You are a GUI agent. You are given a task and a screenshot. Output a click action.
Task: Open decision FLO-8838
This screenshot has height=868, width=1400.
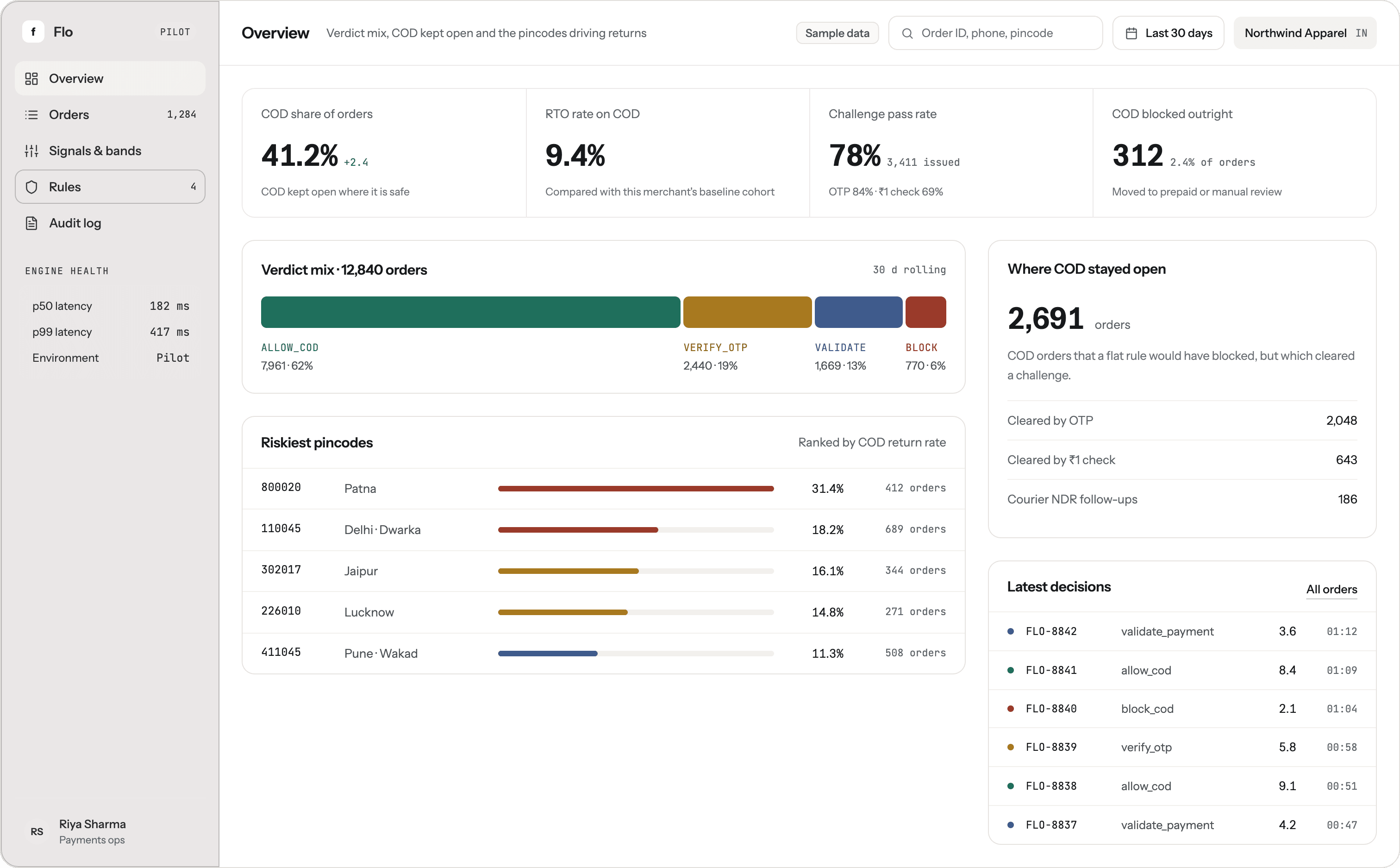point(1182,786)
